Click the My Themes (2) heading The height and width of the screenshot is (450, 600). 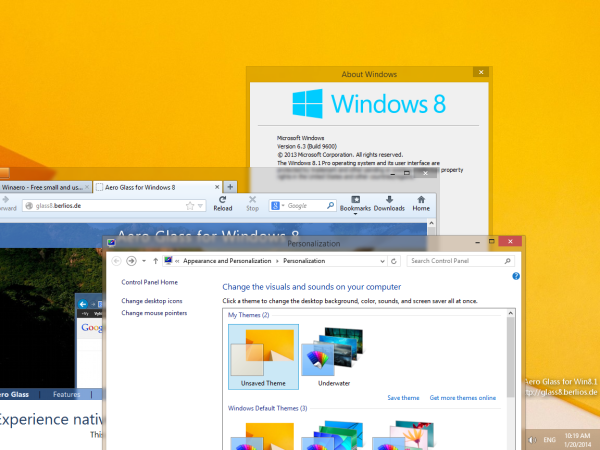pyautogui.click(x=249, y=315)
